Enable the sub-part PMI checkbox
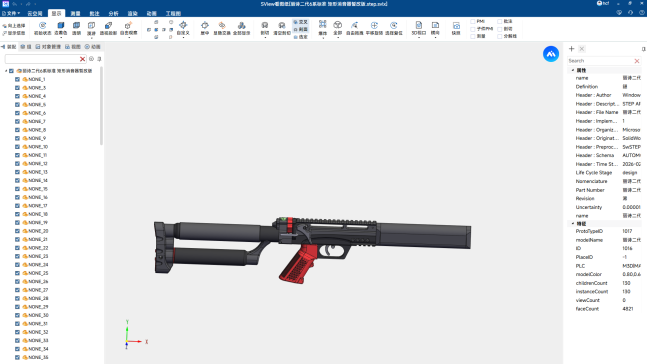Viewport: 647px width, 364px height. pyautogui.click(x=473, y=29)
